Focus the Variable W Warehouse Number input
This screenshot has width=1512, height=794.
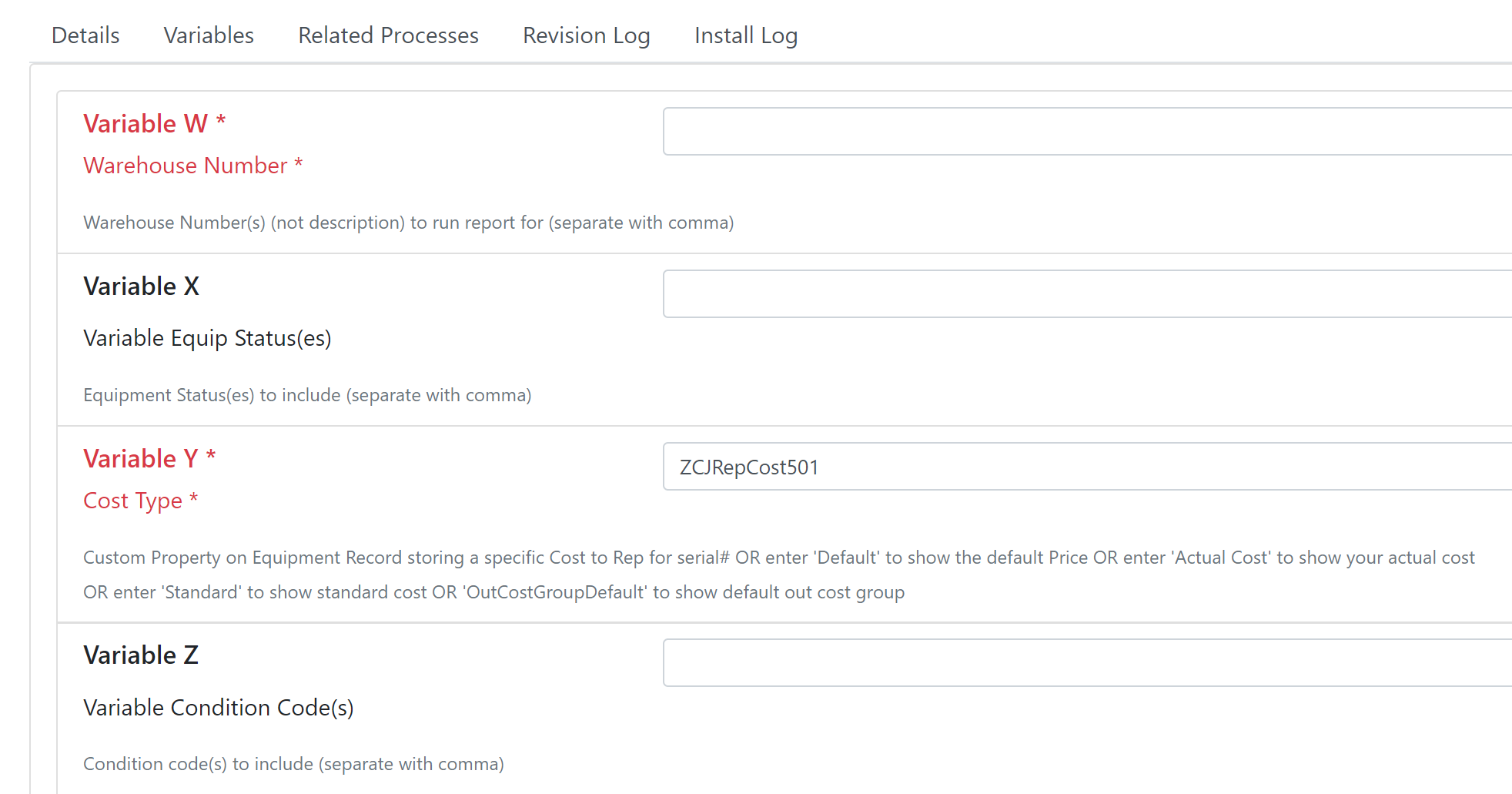1087,132
